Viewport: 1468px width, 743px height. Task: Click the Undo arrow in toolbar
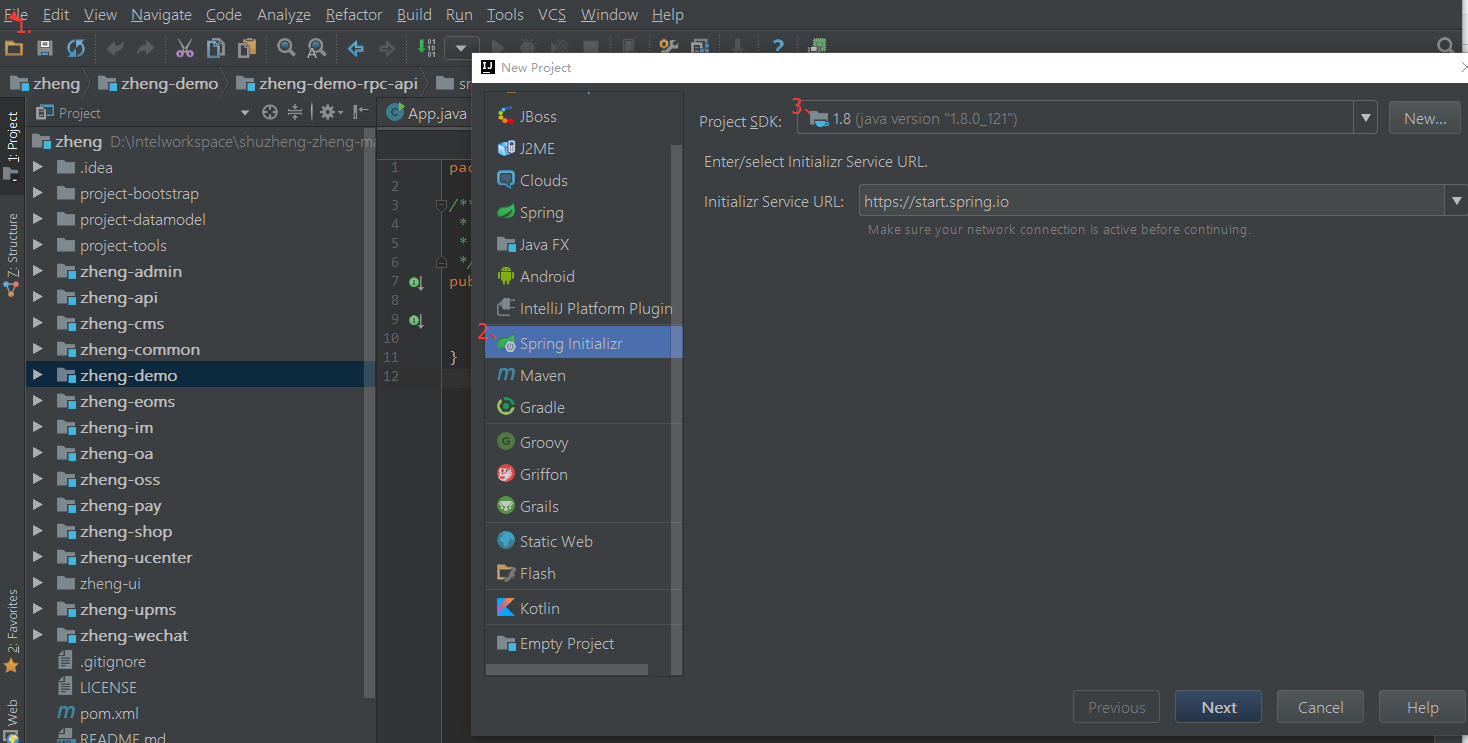coord(115,47)
